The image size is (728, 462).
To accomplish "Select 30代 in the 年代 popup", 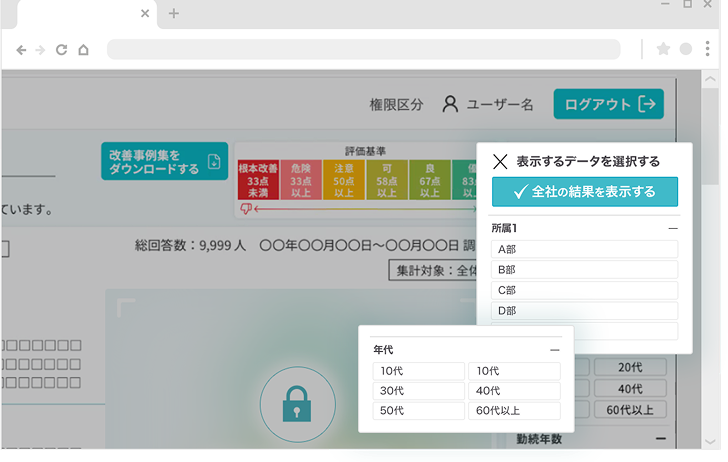I will pos(418,391).
